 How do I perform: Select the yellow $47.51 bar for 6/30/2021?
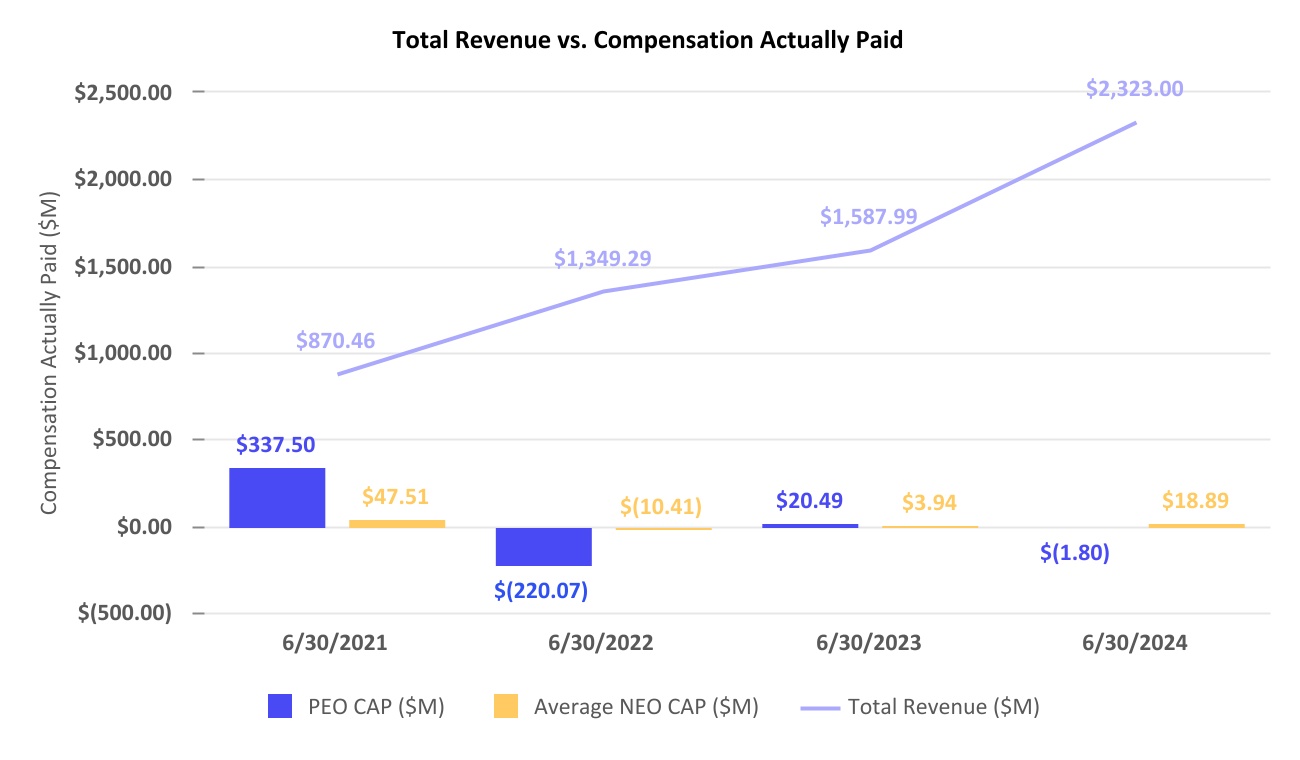coord(396,523)
